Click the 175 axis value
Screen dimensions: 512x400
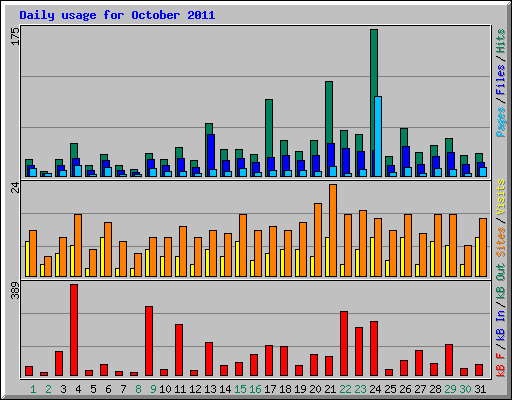[16, 36]
